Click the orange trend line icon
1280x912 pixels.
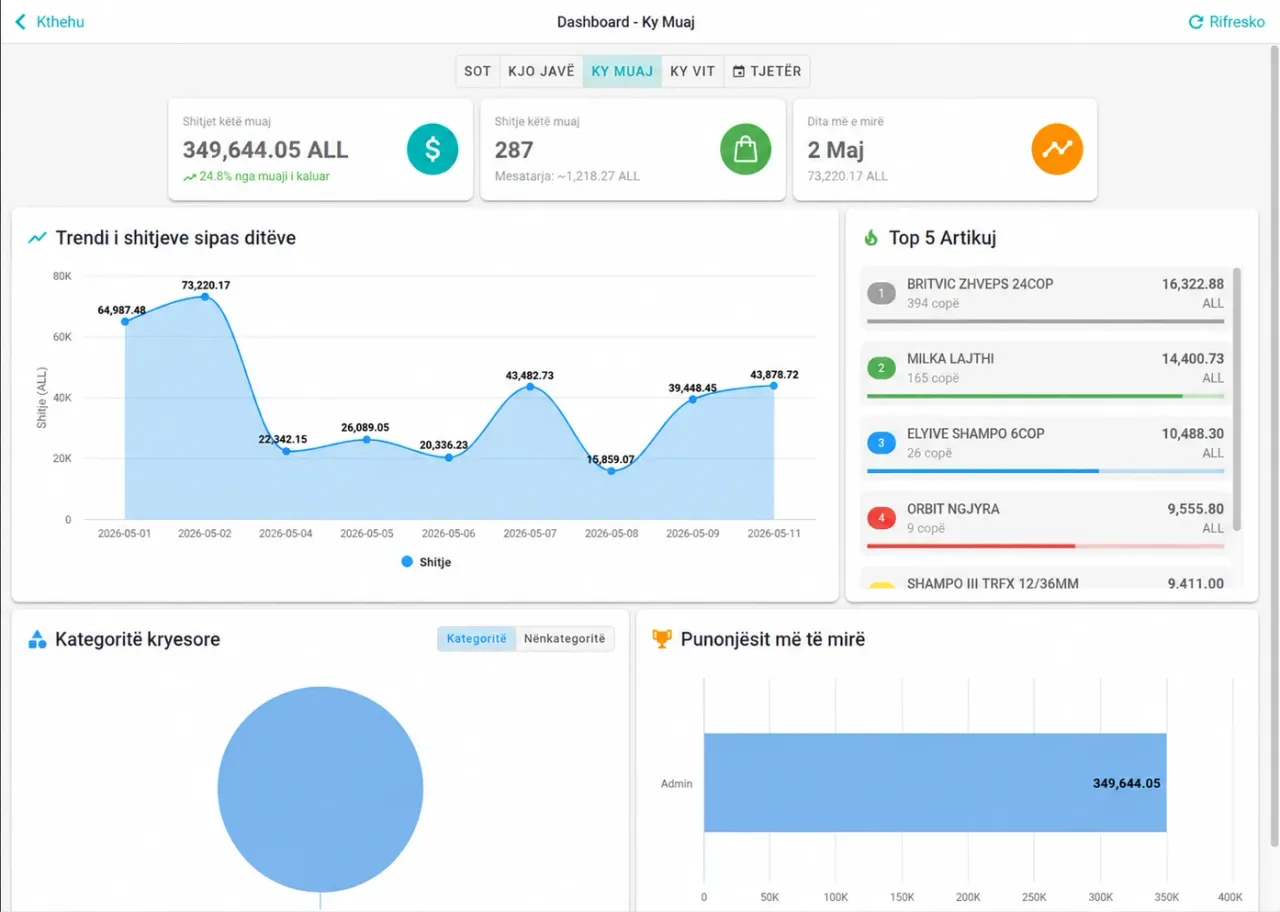pos(1057,149)
